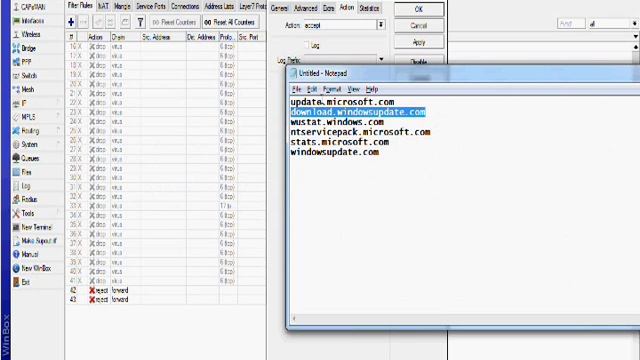Switch to the General tab in the rule dialog
This screenshot has width=640, height=360.
click(280, 8)
